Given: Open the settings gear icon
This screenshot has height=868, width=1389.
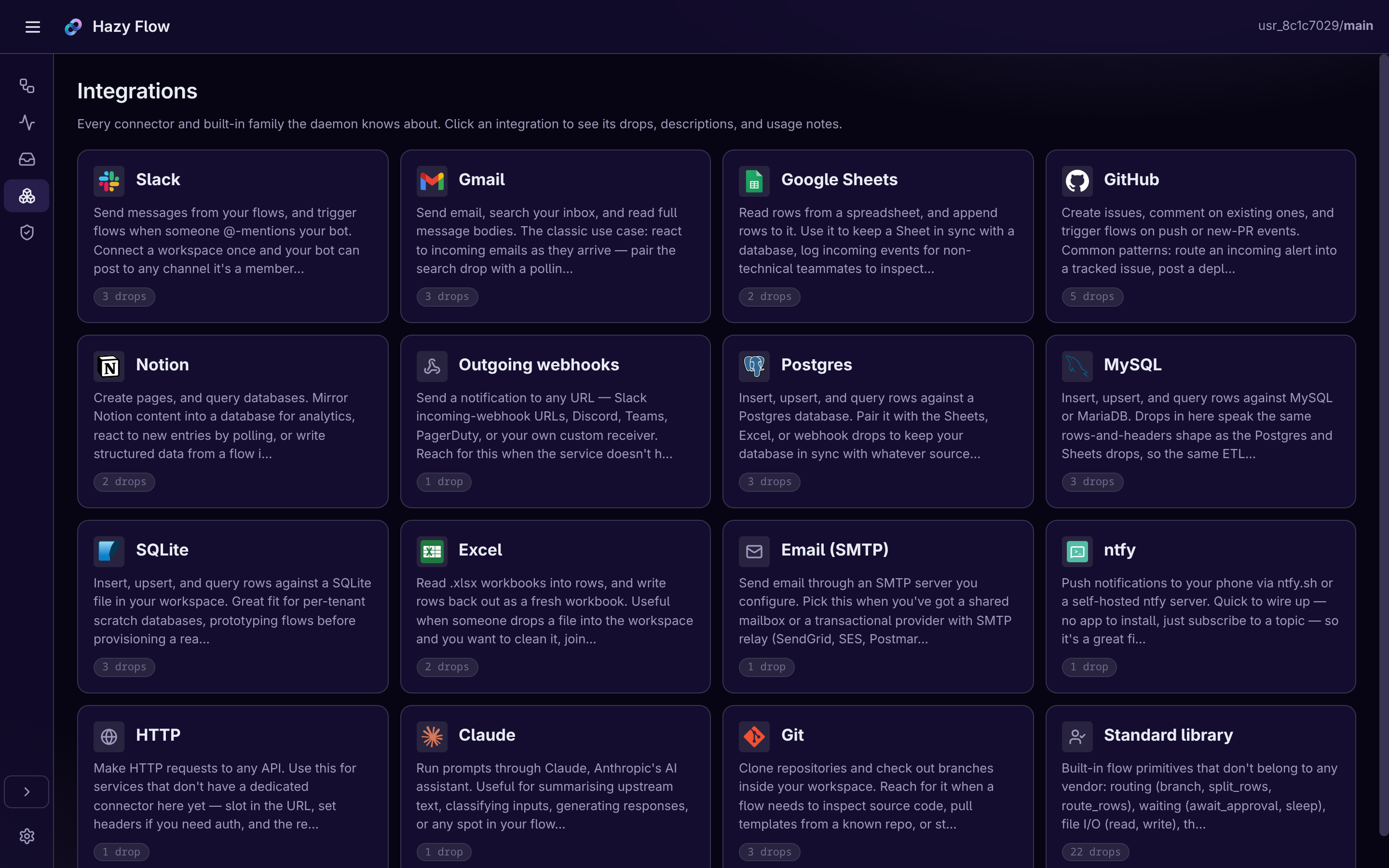Looking at the screenshot, I should pyautogui.click(x=27, y=836).
